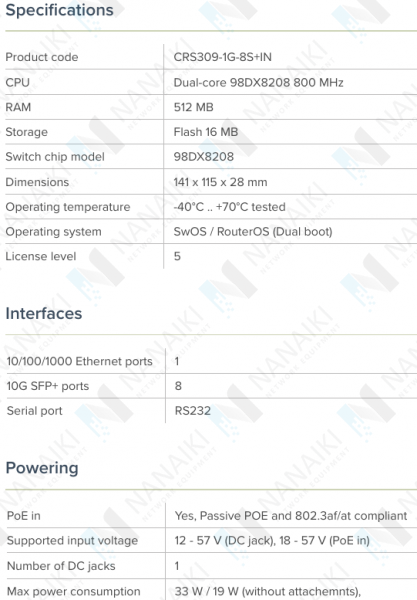Select the RAM value 512 MB
The image size is (417, 600).
[x=194, y=107]
